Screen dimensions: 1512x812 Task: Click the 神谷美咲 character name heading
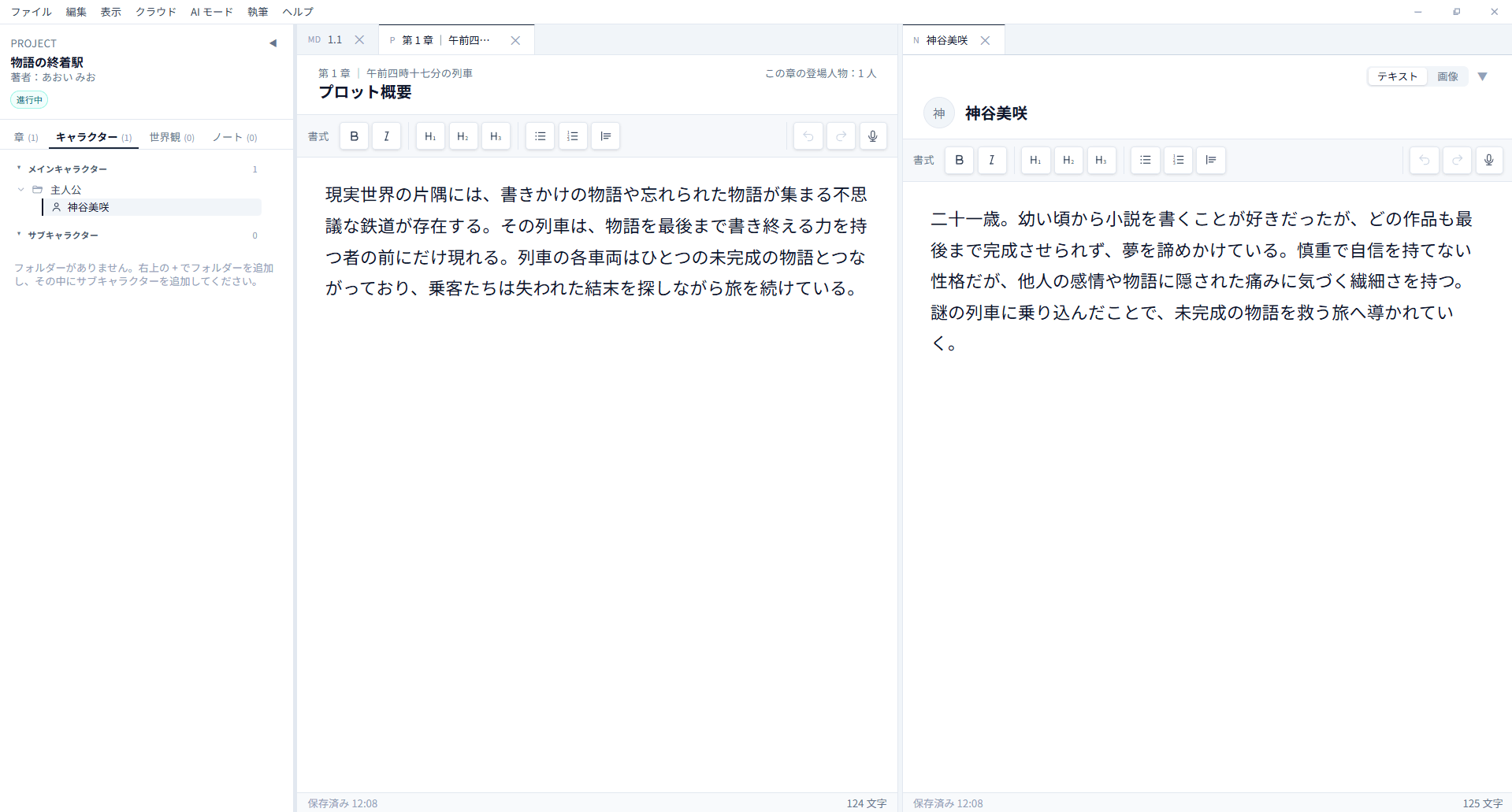pyautogui.click(x=997, y=113)
